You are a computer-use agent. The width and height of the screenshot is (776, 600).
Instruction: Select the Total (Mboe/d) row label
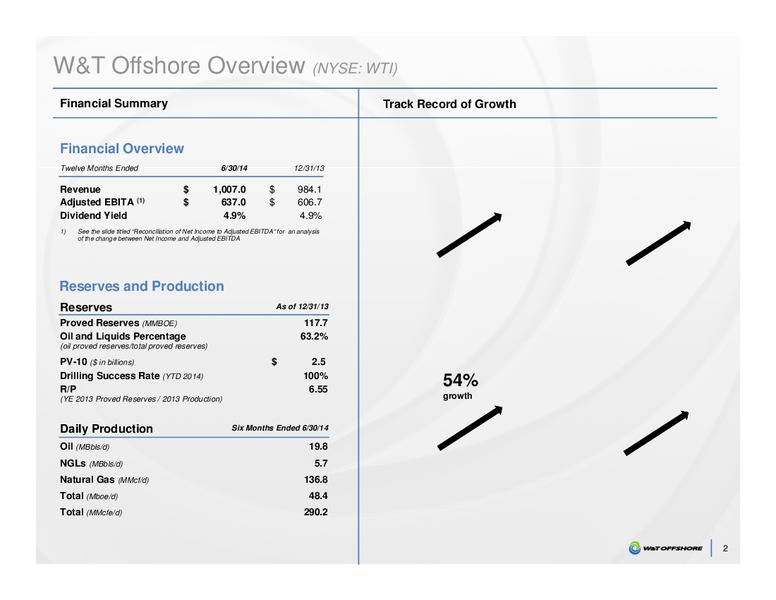click(89, 496)
